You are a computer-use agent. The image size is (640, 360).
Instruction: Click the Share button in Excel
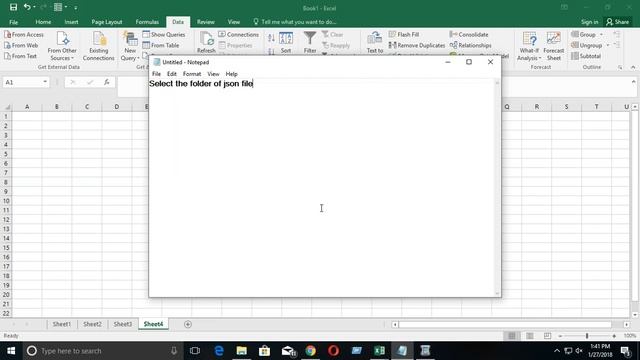(x=618, y=22)
